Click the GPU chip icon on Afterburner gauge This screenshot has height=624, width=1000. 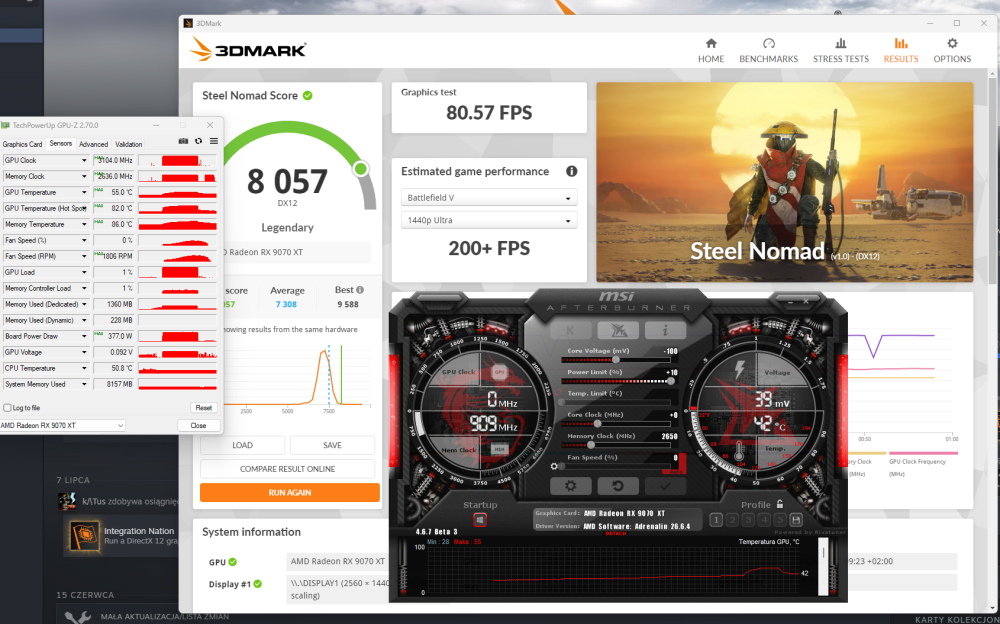[x=499, y=371]
